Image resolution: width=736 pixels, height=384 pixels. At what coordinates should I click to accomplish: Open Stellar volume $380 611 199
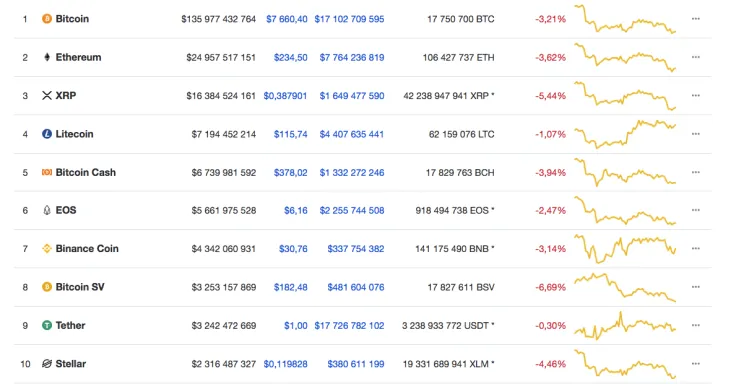pyautogui.click(x=356, y=364)
